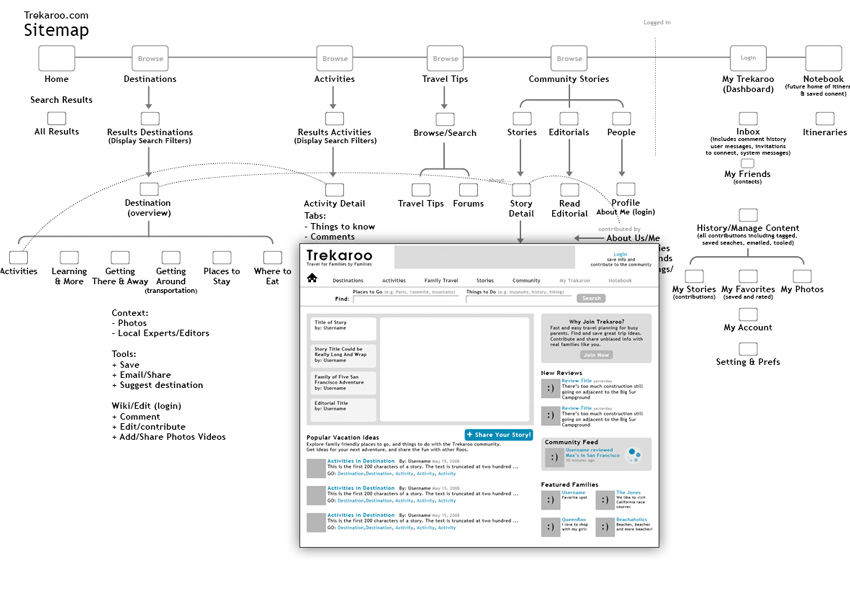Select the Read Editorial node box
The image size is (850, 610).
click(x=569, y=190)
